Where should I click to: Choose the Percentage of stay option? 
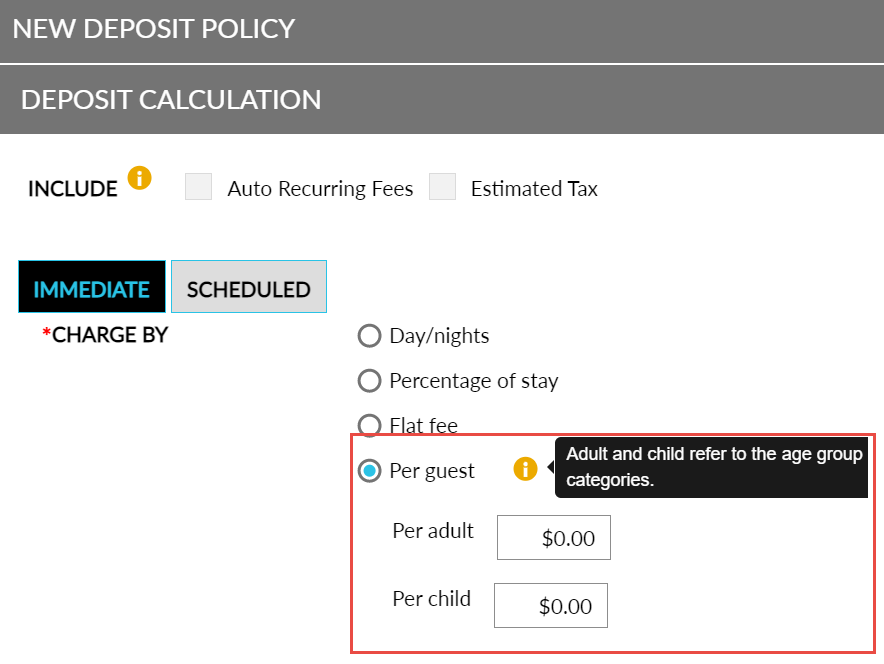coord(370,381)
